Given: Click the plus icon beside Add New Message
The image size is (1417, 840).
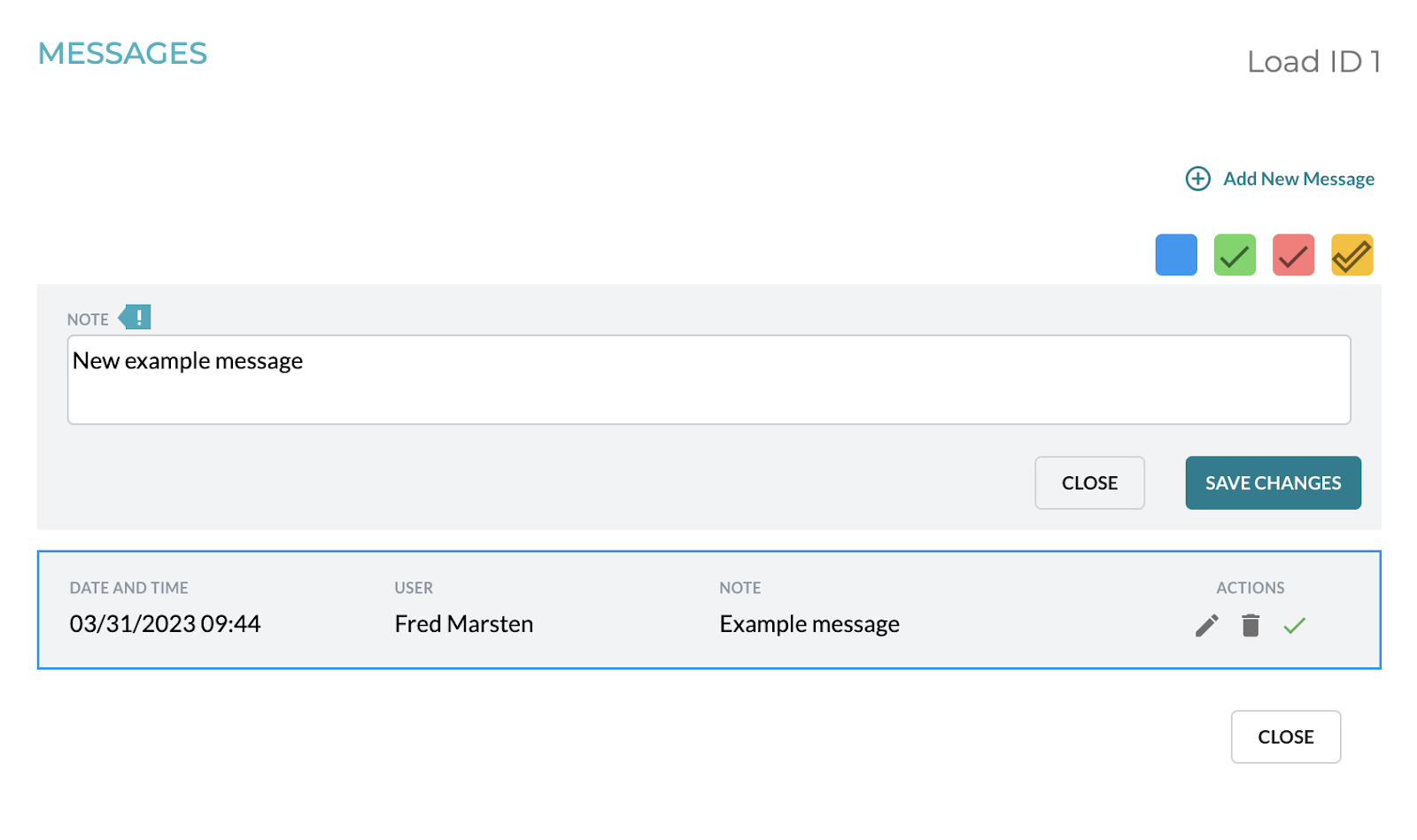Looking at the screenshot, I should point(1197,178).
